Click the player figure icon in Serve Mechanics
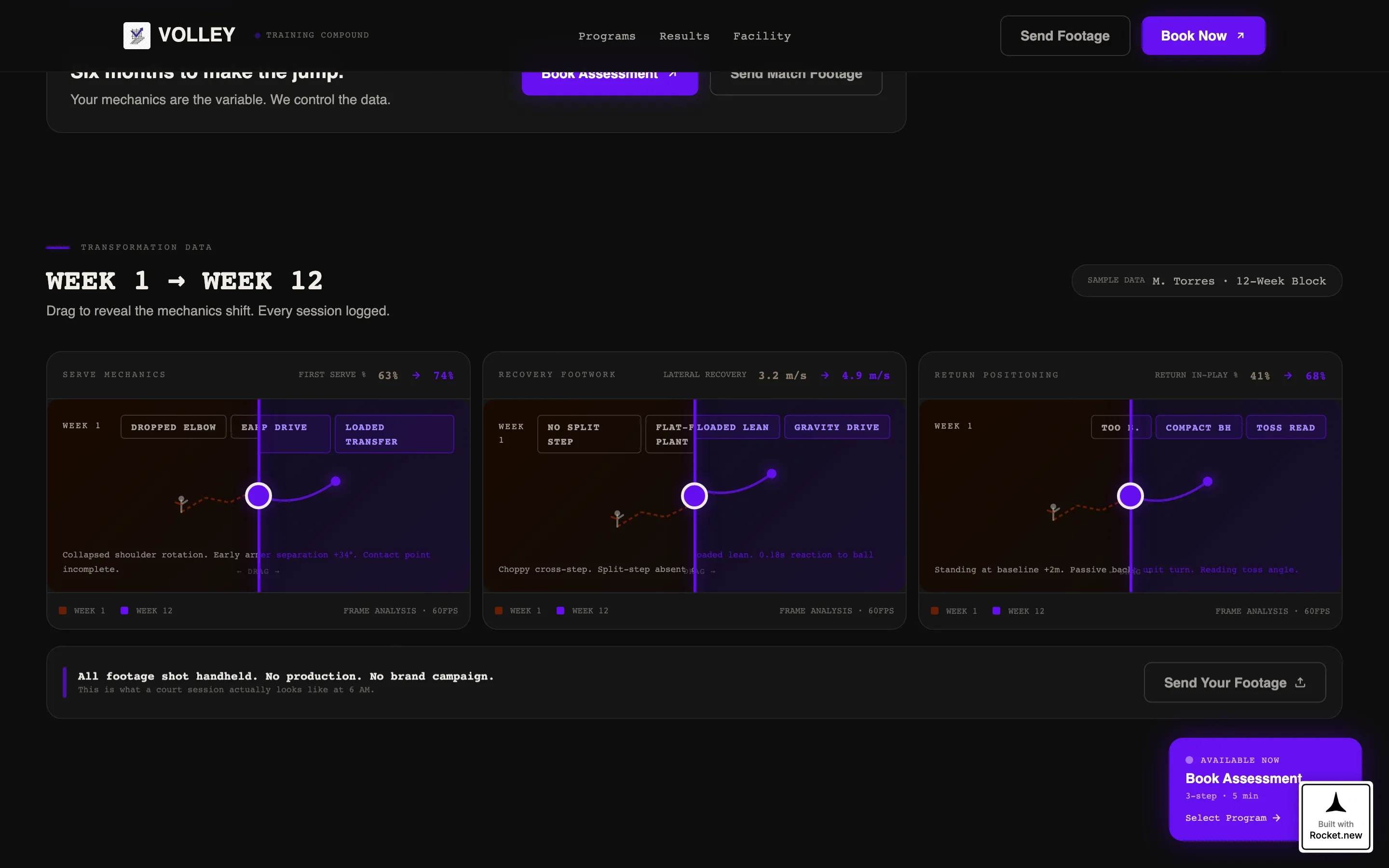Viewport: 1389px width, 868px height. click(x=181, y=503)
